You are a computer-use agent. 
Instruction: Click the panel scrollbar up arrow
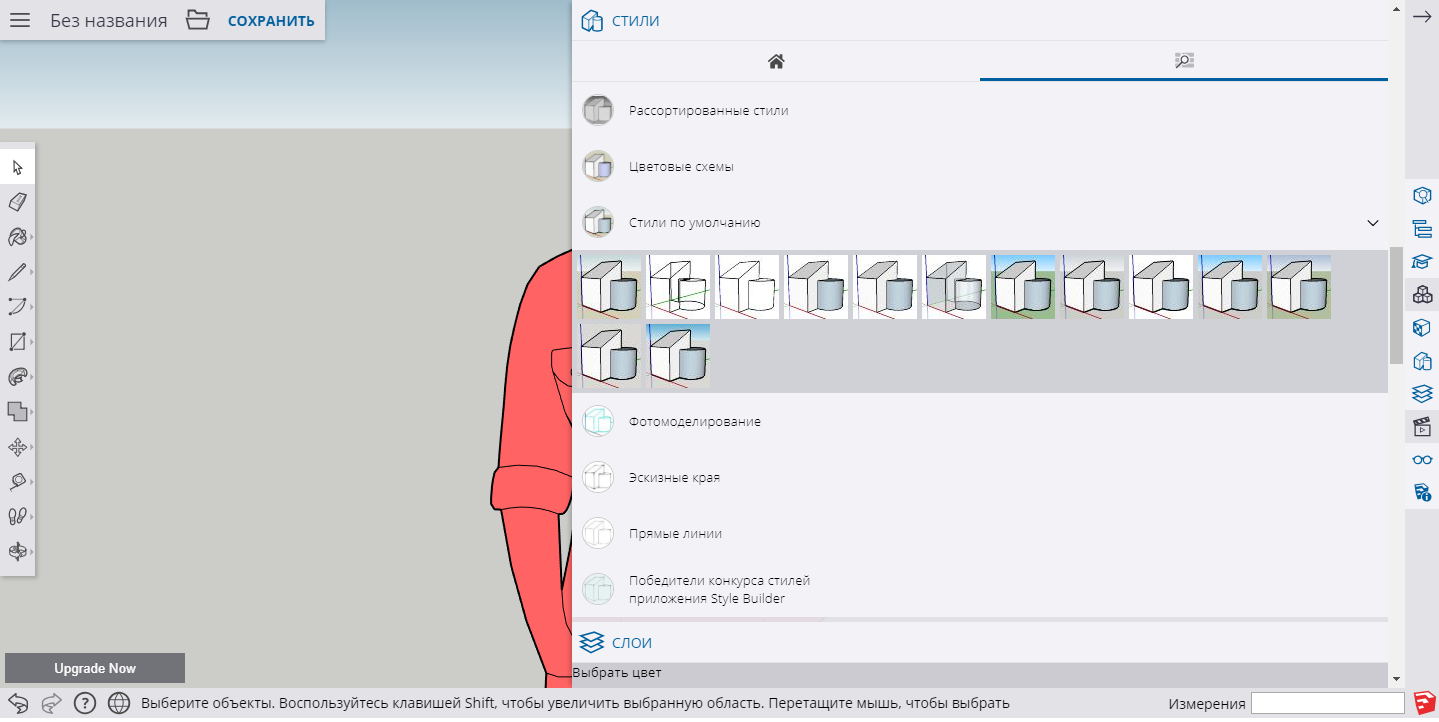coord(1396,7)
